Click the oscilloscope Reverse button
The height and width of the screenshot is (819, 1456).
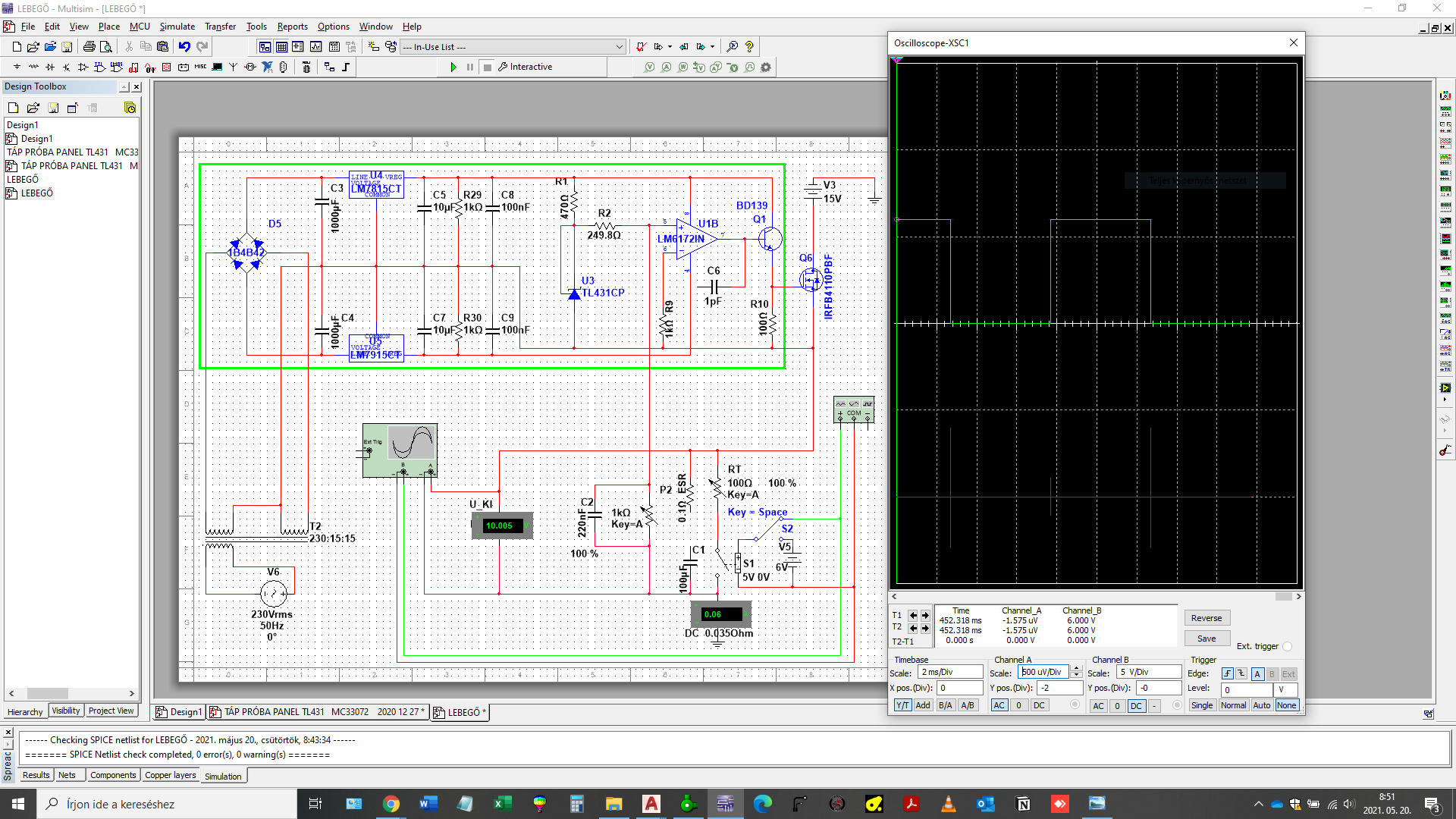click(1206, 618)
